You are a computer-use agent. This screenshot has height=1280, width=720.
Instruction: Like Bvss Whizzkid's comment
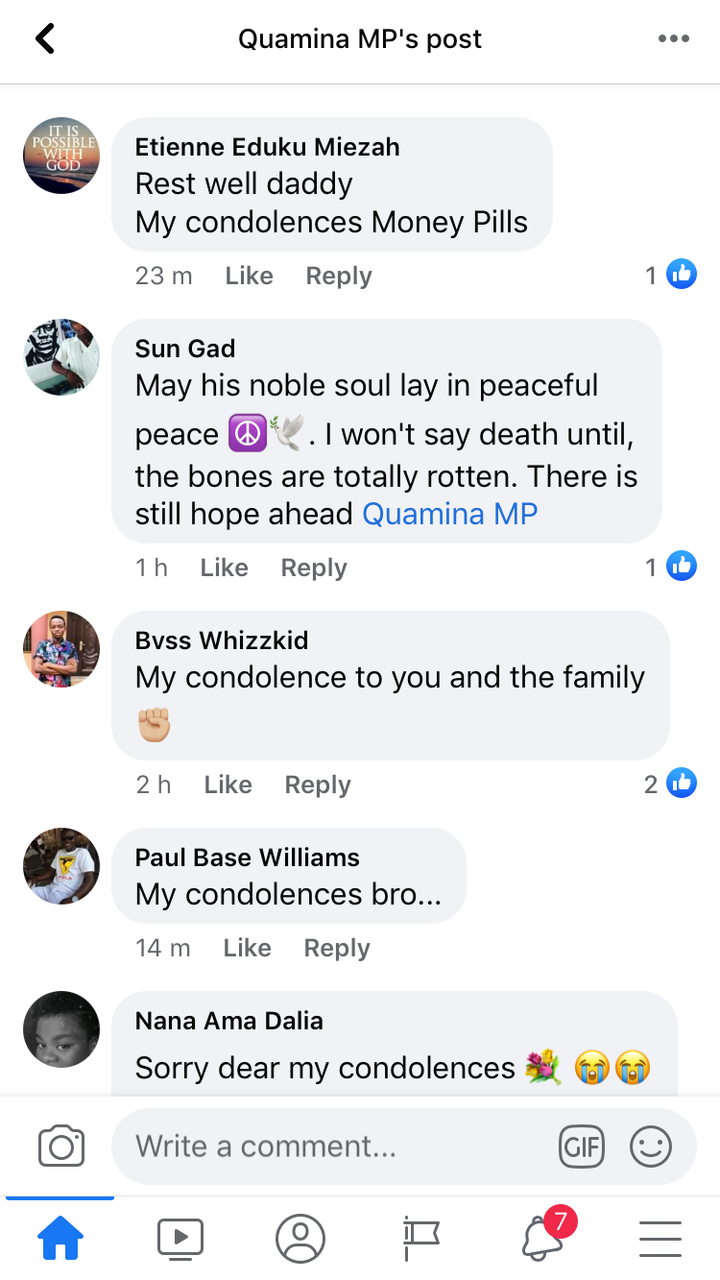click(227, 785)
